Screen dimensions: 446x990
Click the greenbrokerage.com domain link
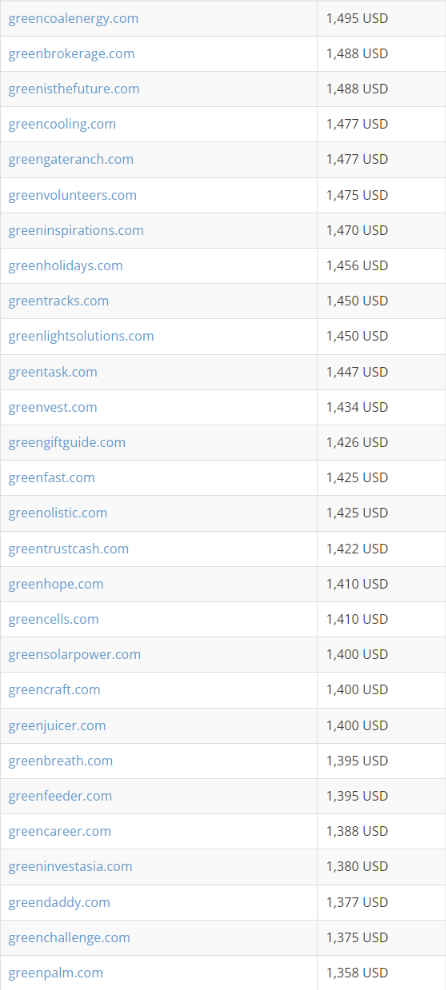pyautogui.click(x=71, y=54)
